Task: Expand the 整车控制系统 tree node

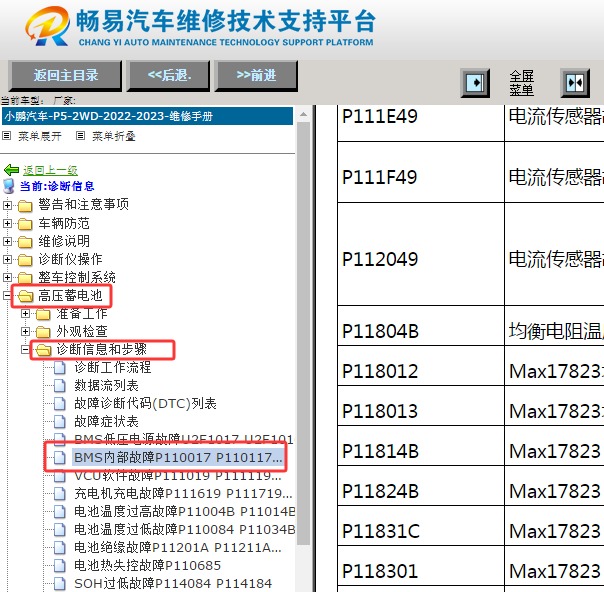Action: (x=7, y=277)
